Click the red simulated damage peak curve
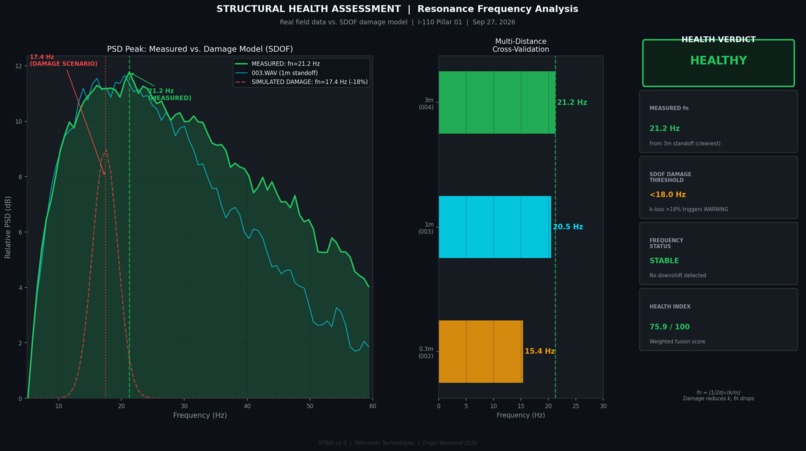 point(105,151)
